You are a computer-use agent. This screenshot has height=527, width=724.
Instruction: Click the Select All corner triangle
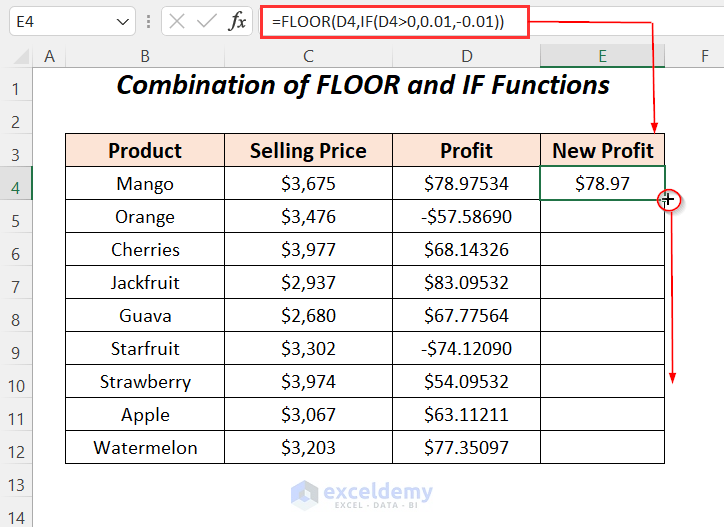17,57
